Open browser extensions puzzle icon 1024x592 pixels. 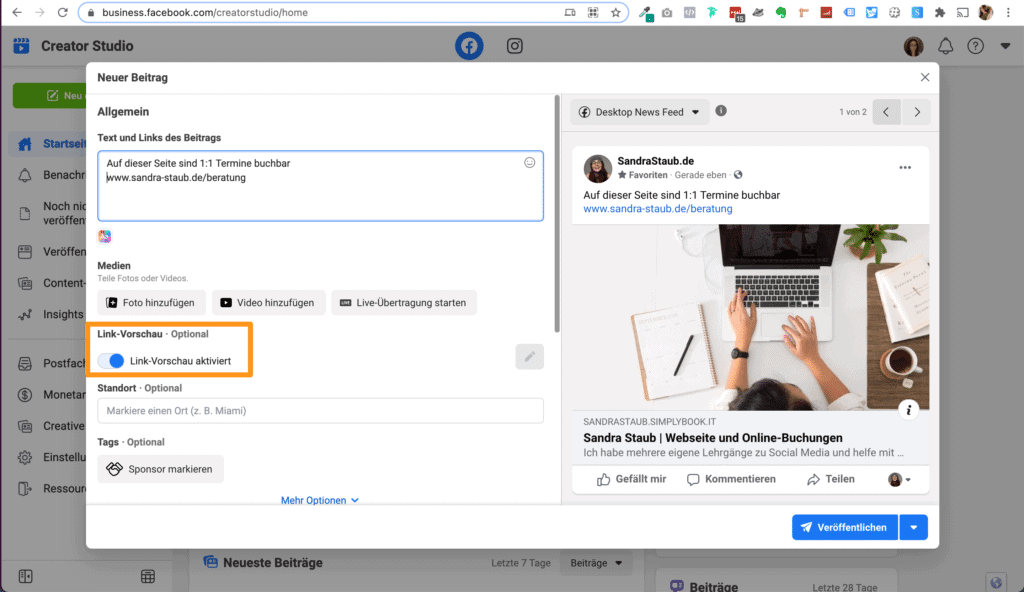(940, 12)
